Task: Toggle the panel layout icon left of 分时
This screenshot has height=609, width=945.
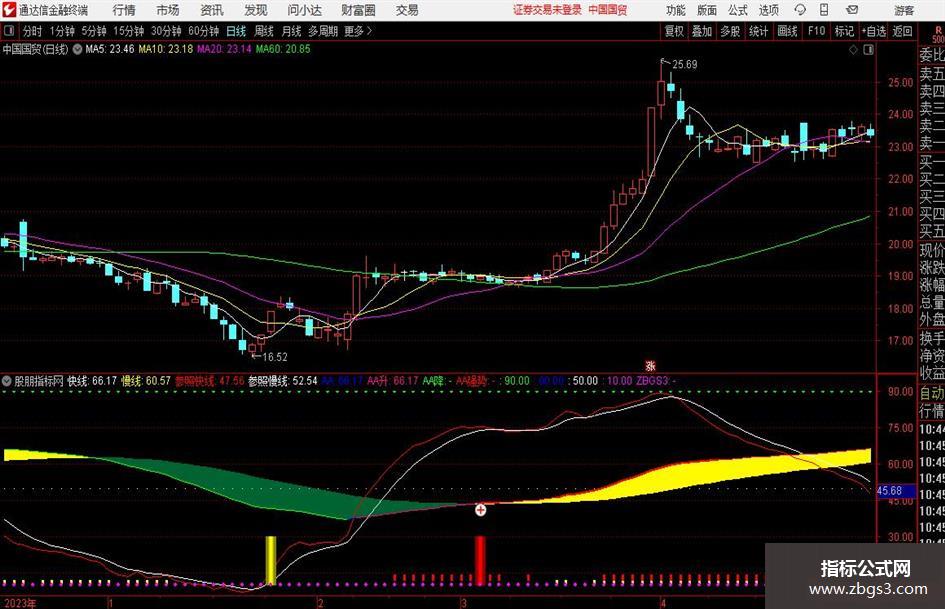Action: point(9,31)
